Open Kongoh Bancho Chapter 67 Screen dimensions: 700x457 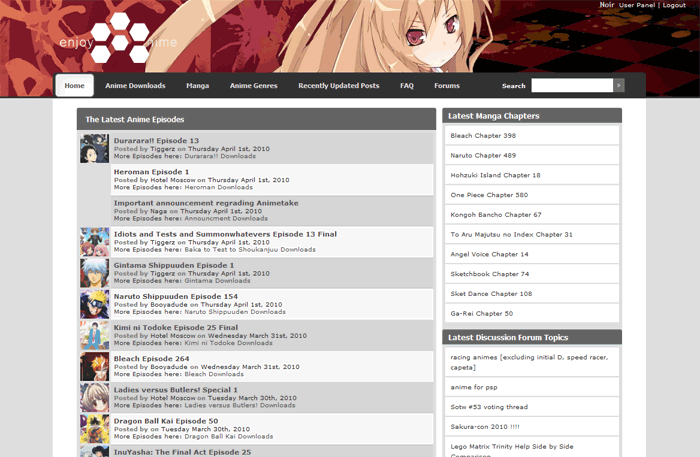(x=496, y=215)
